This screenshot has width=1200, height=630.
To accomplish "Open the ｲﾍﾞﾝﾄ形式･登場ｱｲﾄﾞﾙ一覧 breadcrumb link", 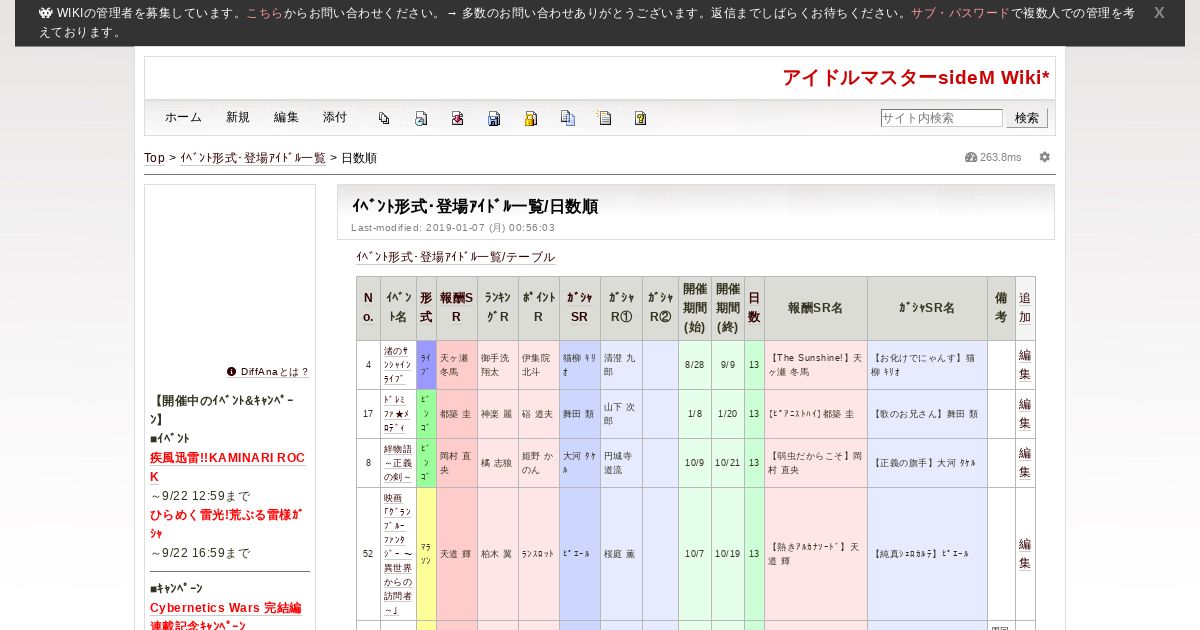I will (253, 158).
